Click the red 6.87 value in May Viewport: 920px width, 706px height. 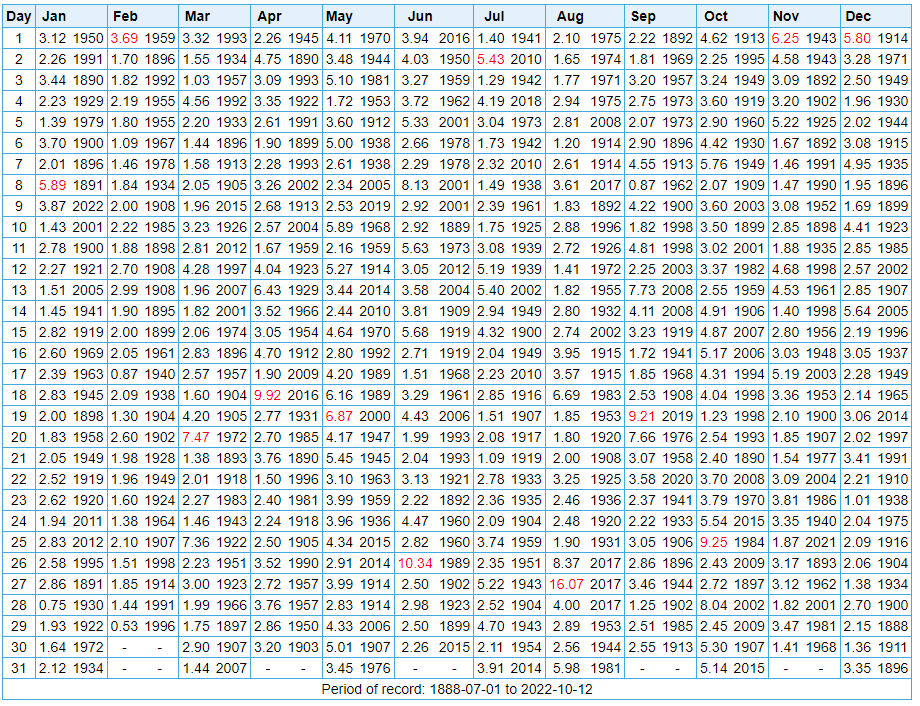pos(344,416)
